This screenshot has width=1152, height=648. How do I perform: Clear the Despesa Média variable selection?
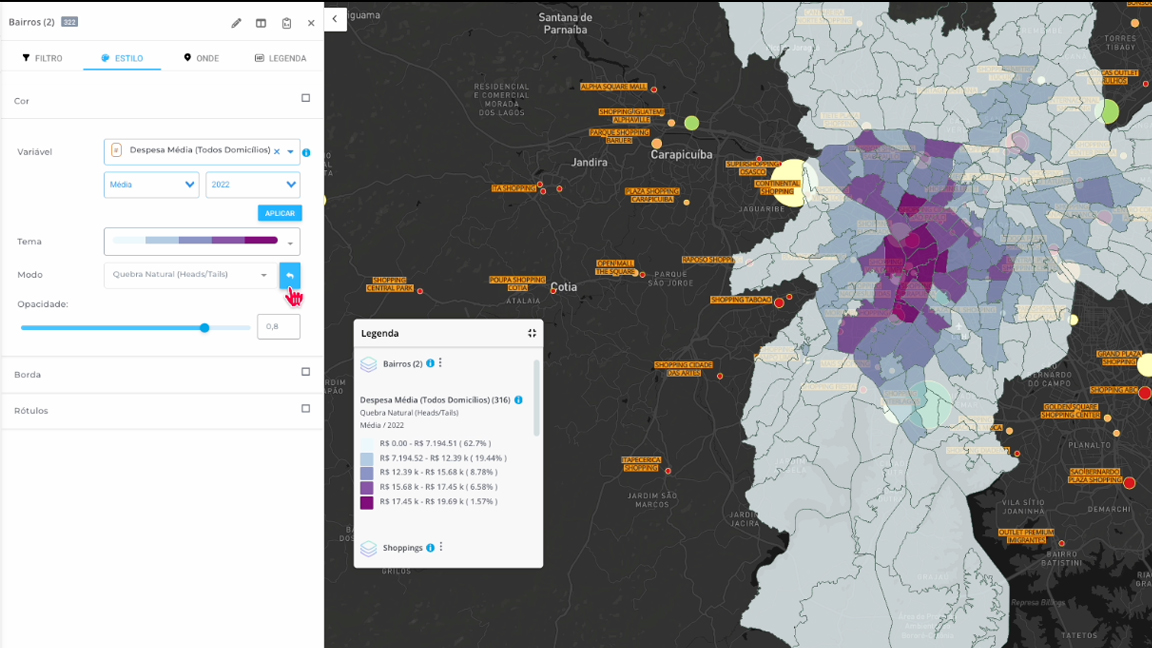(277, 152)
